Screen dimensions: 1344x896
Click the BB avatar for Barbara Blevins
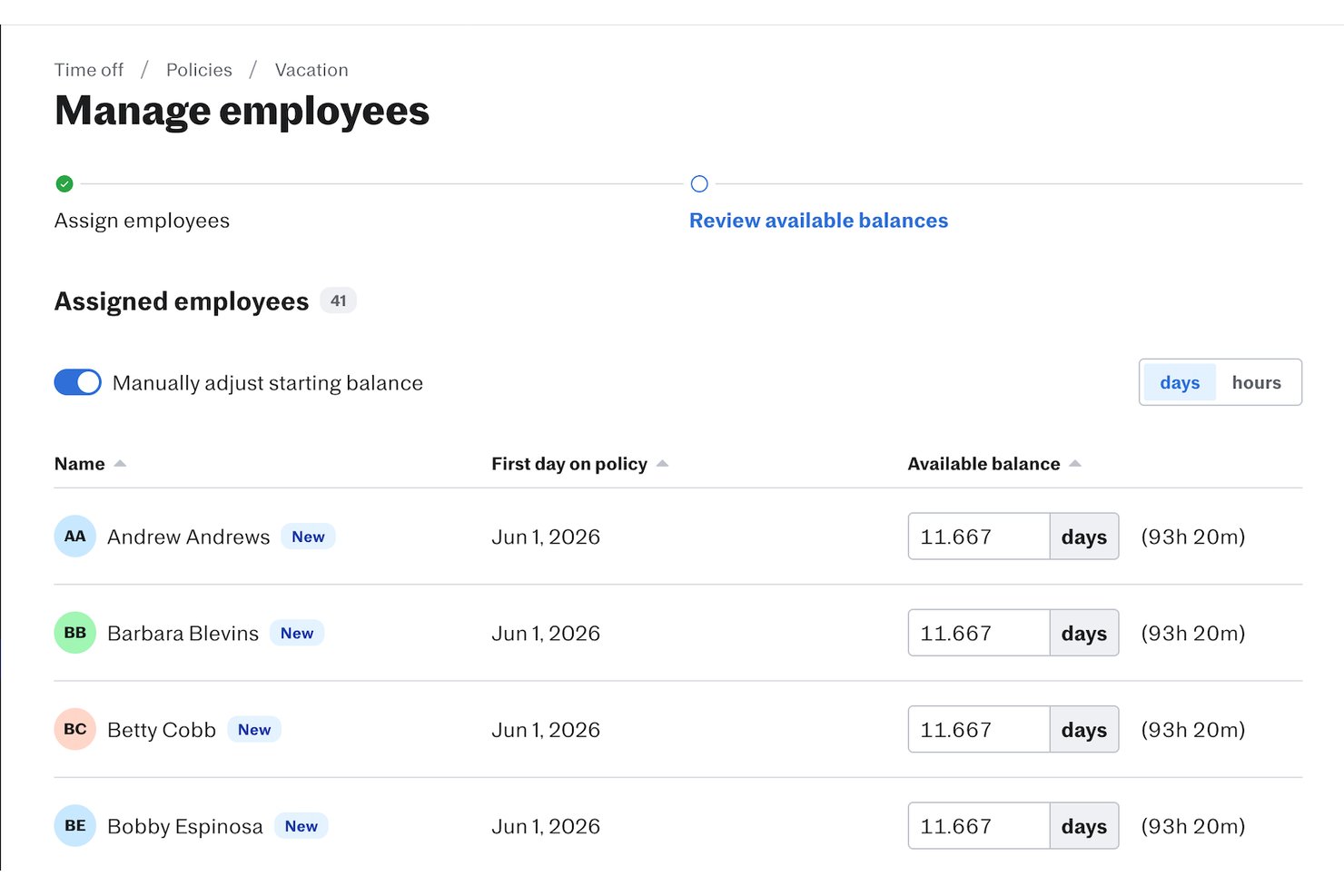coord(75,633)
